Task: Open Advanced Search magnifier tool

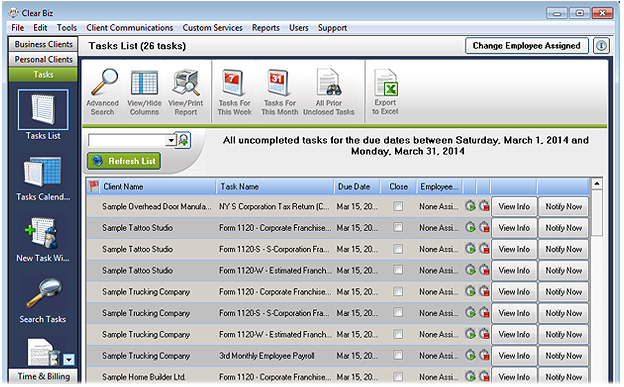Action: pyautogui.click(x=103, y=92)
